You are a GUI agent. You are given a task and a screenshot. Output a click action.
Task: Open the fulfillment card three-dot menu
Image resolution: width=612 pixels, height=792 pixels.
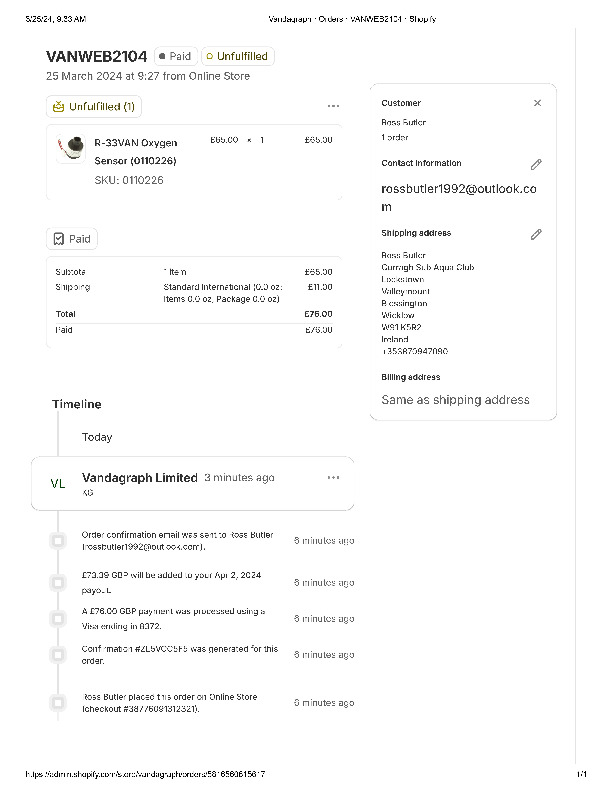tap(333, 106)
